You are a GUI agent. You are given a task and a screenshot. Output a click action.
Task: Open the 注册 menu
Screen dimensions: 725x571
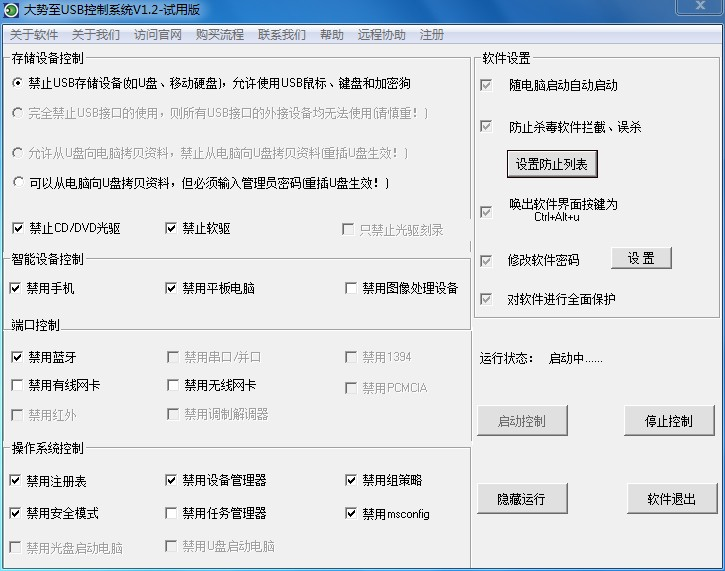pyautogui.click(x=431, y=35)
